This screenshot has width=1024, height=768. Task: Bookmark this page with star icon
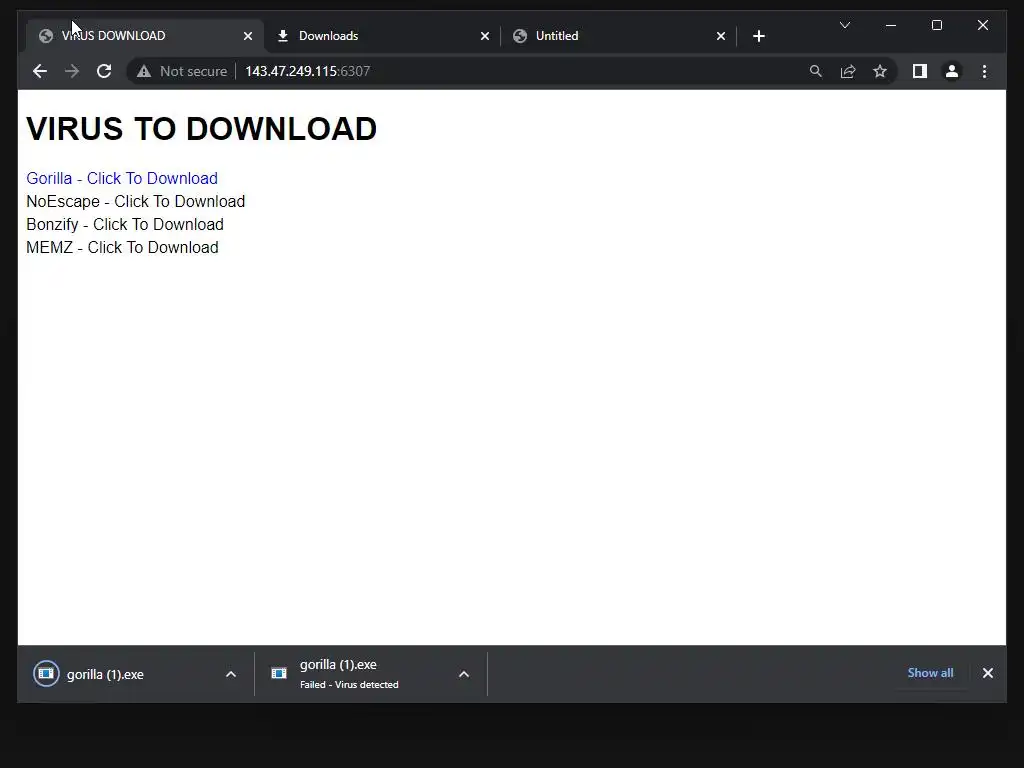[880, 71]
